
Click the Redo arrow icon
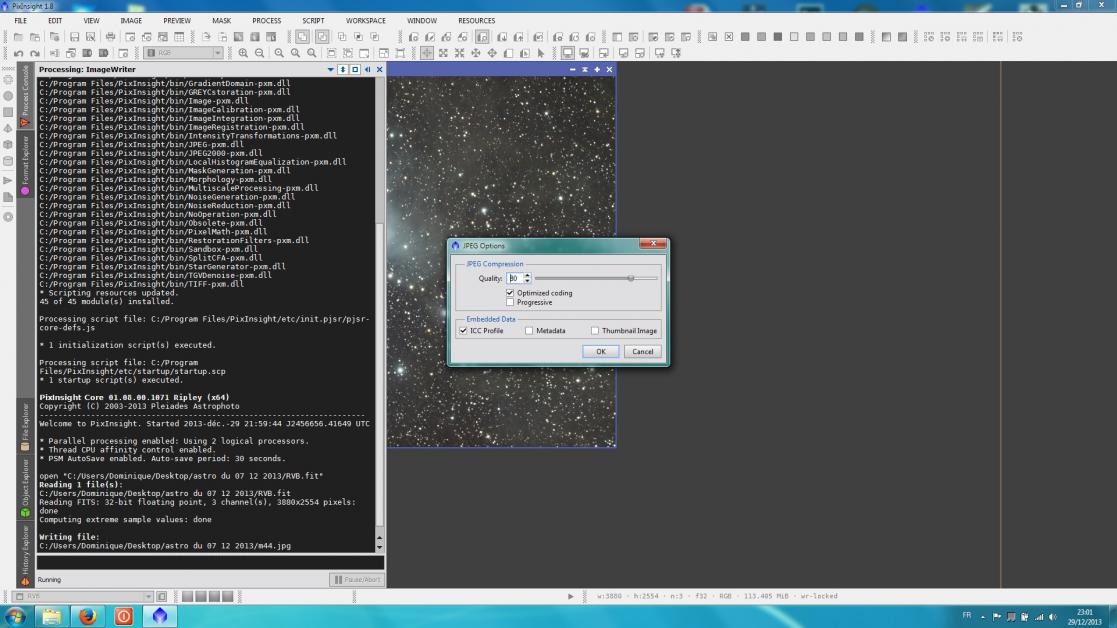(34, 53)
